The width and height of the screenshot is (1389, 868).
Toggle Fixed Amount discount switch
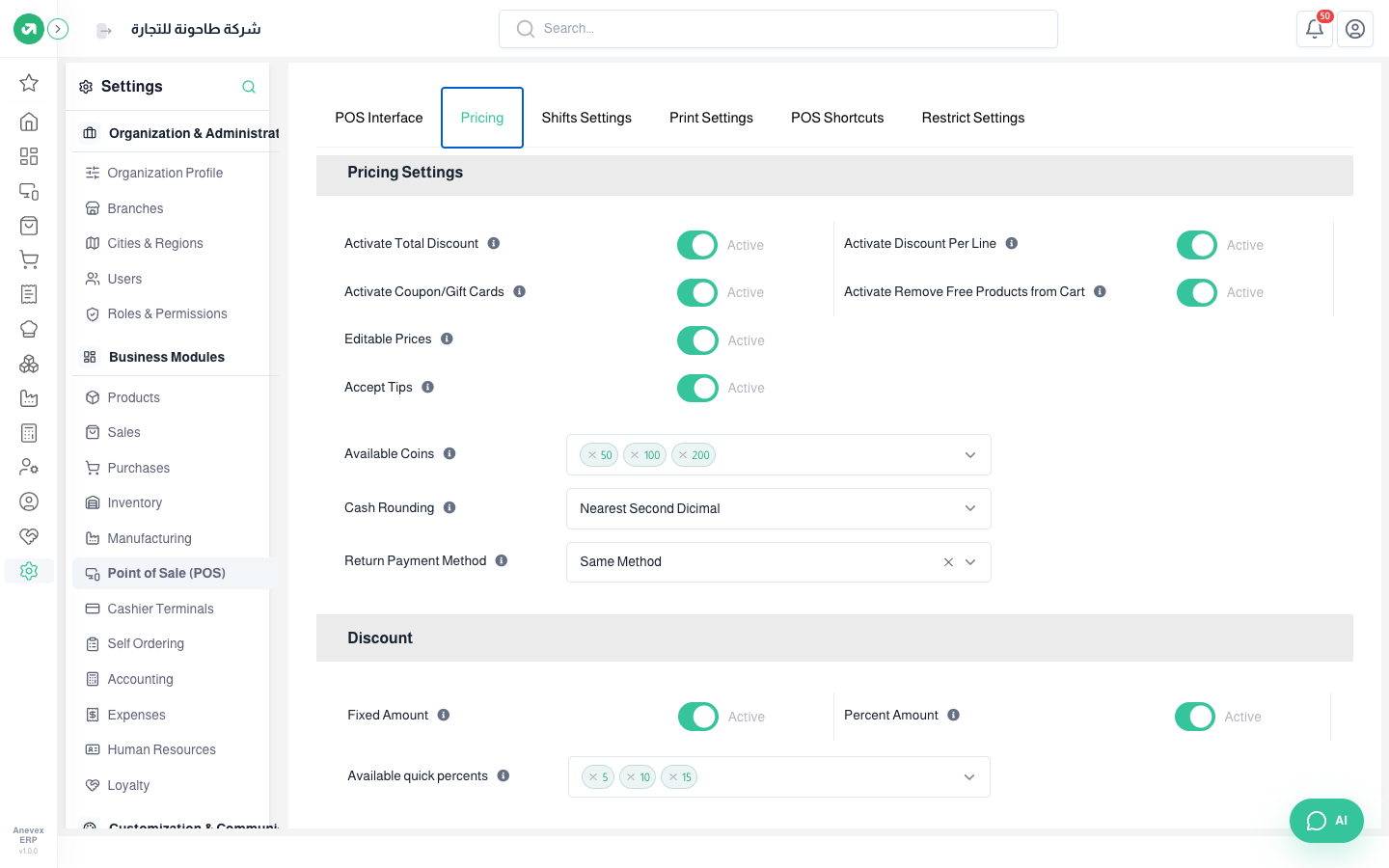coord(698,717)
